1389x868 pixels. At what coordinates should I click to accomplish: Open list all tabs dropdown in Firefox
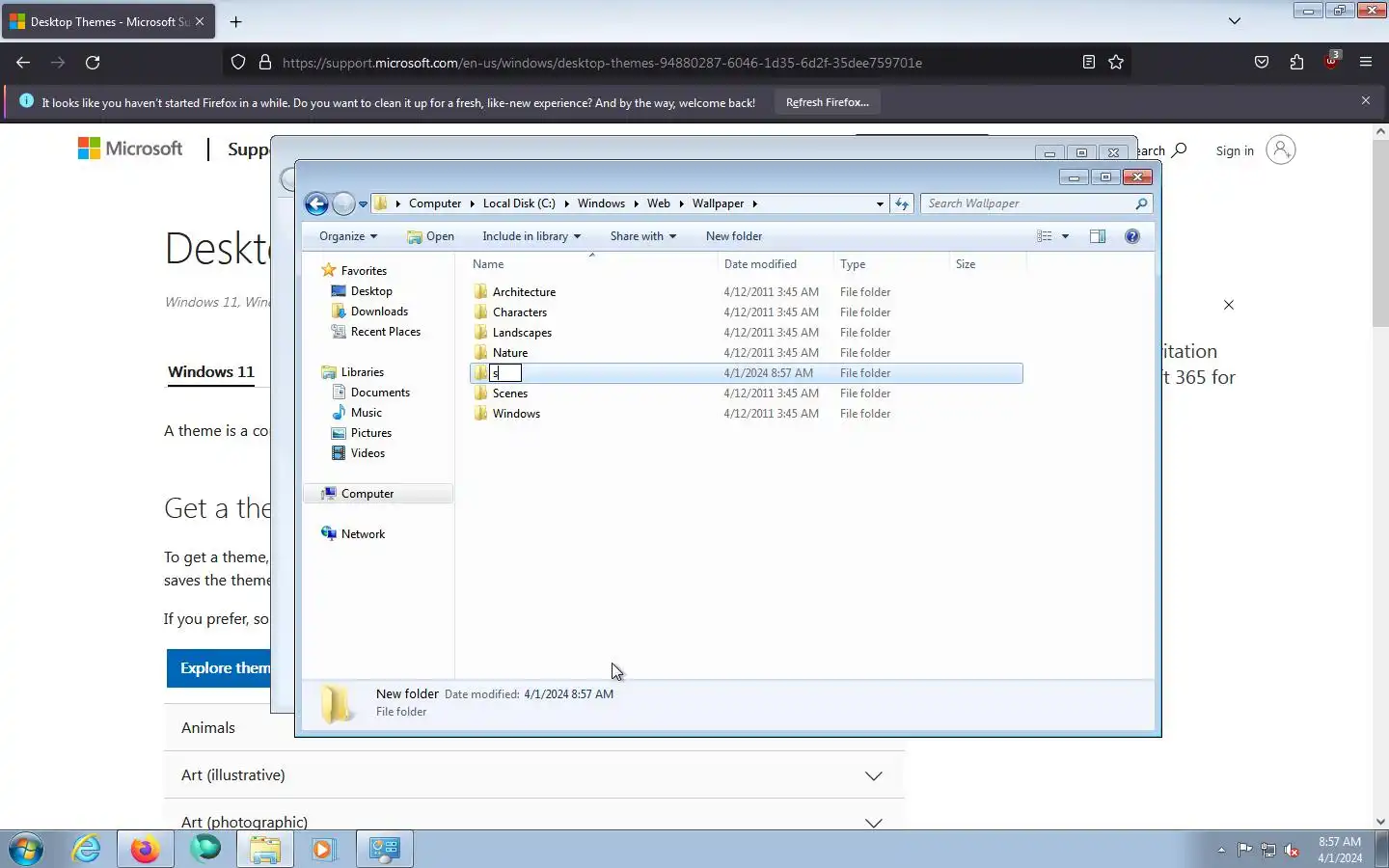[x=1235, y=21]
